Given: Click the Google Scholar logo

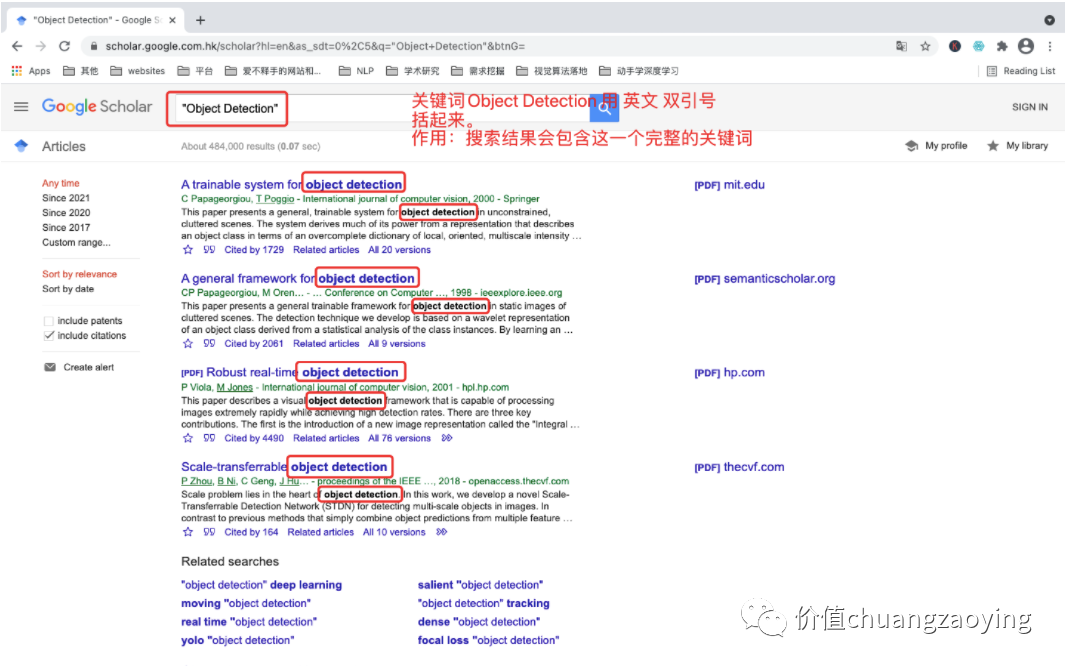Looking at the screenshot, I should click(x=97, y=107).
